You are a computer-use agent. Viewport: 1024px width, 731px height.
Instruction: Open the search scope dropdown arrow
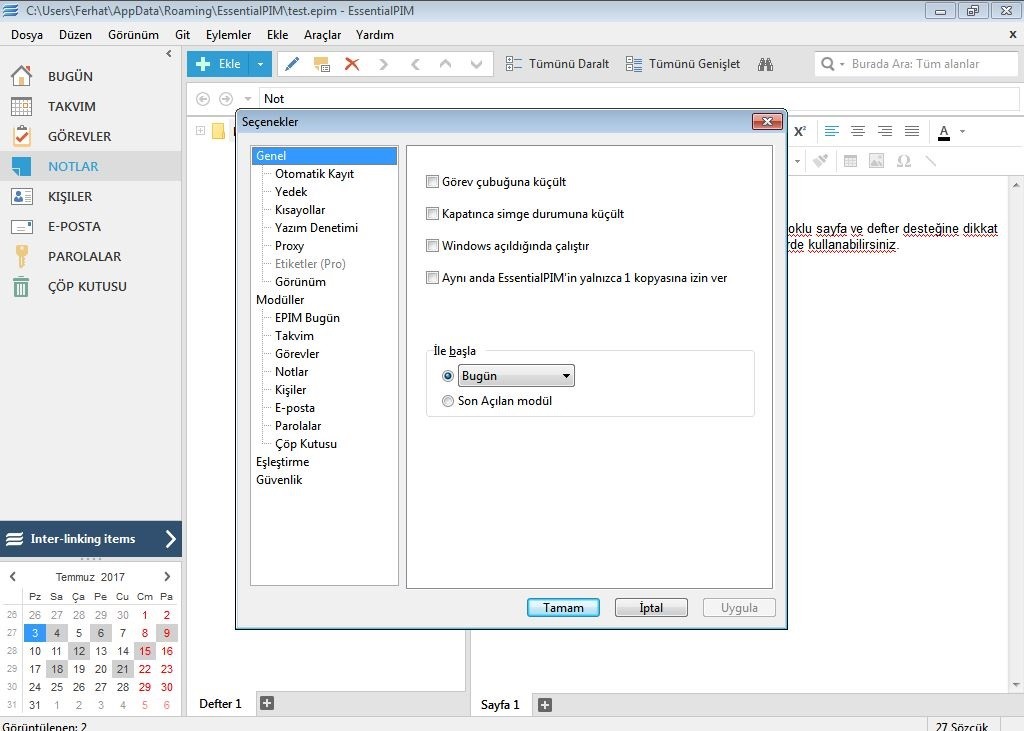842,64
